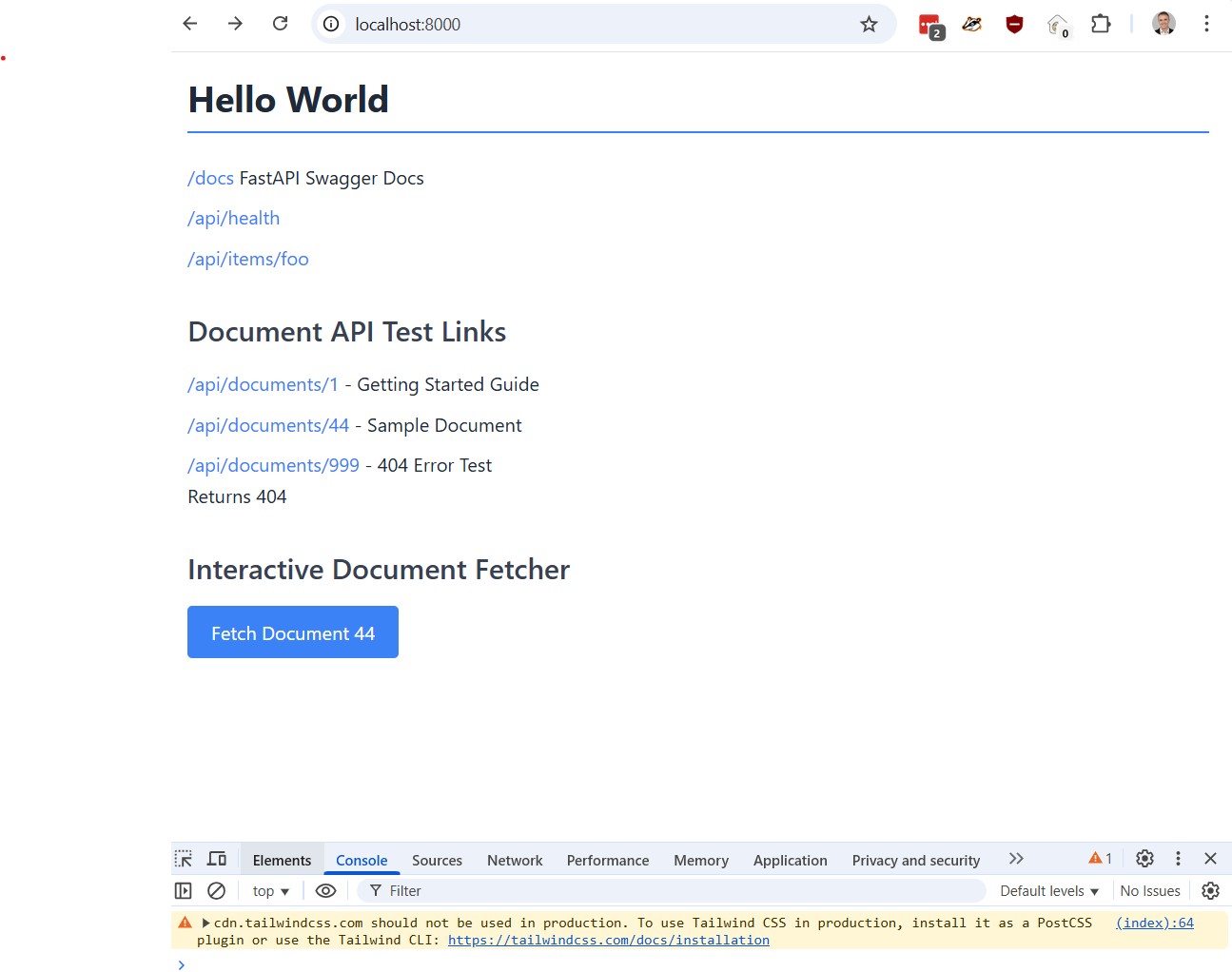Show the console sidebar

click(184, 891)
